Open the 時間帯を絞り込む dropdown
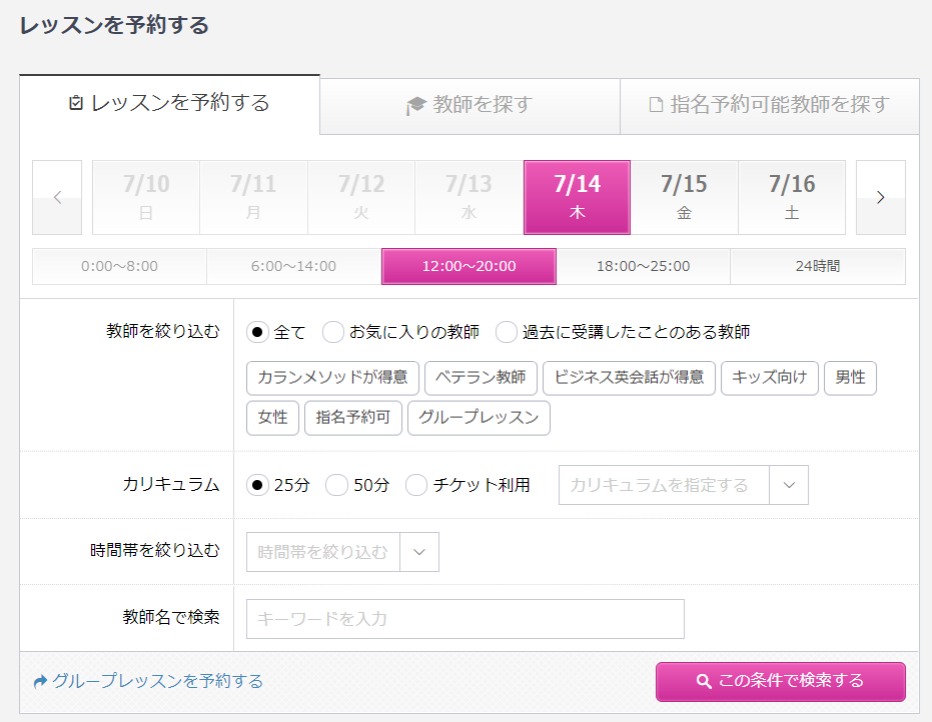Image resolution: width=932 pixels, height=722 pixels. [419, 551]
